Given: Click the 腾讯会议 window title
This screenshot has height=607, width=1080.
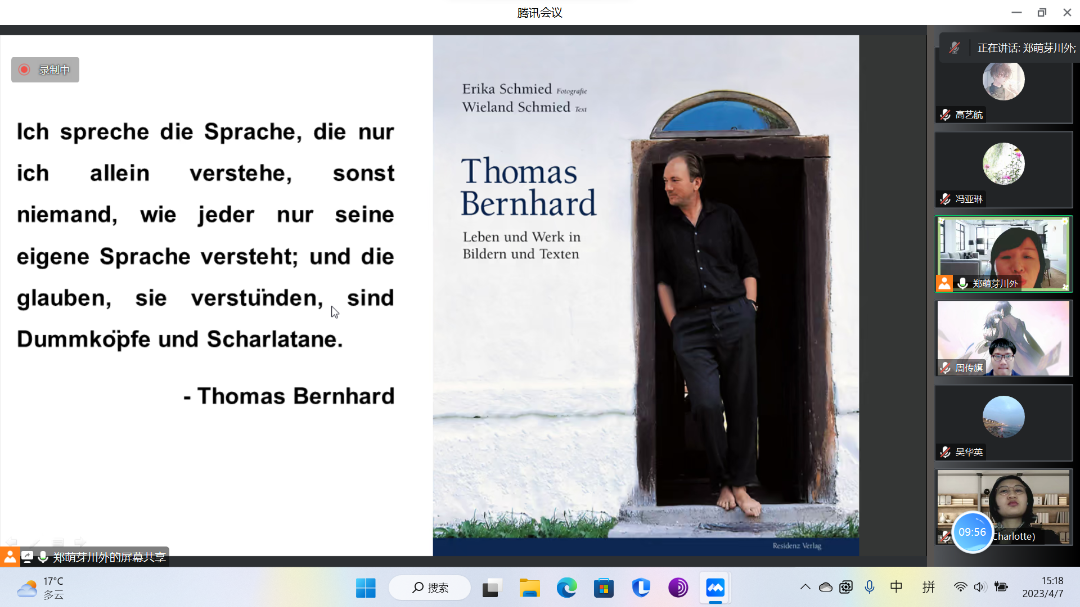Looking at the screenshot, I should click(539, 12).
